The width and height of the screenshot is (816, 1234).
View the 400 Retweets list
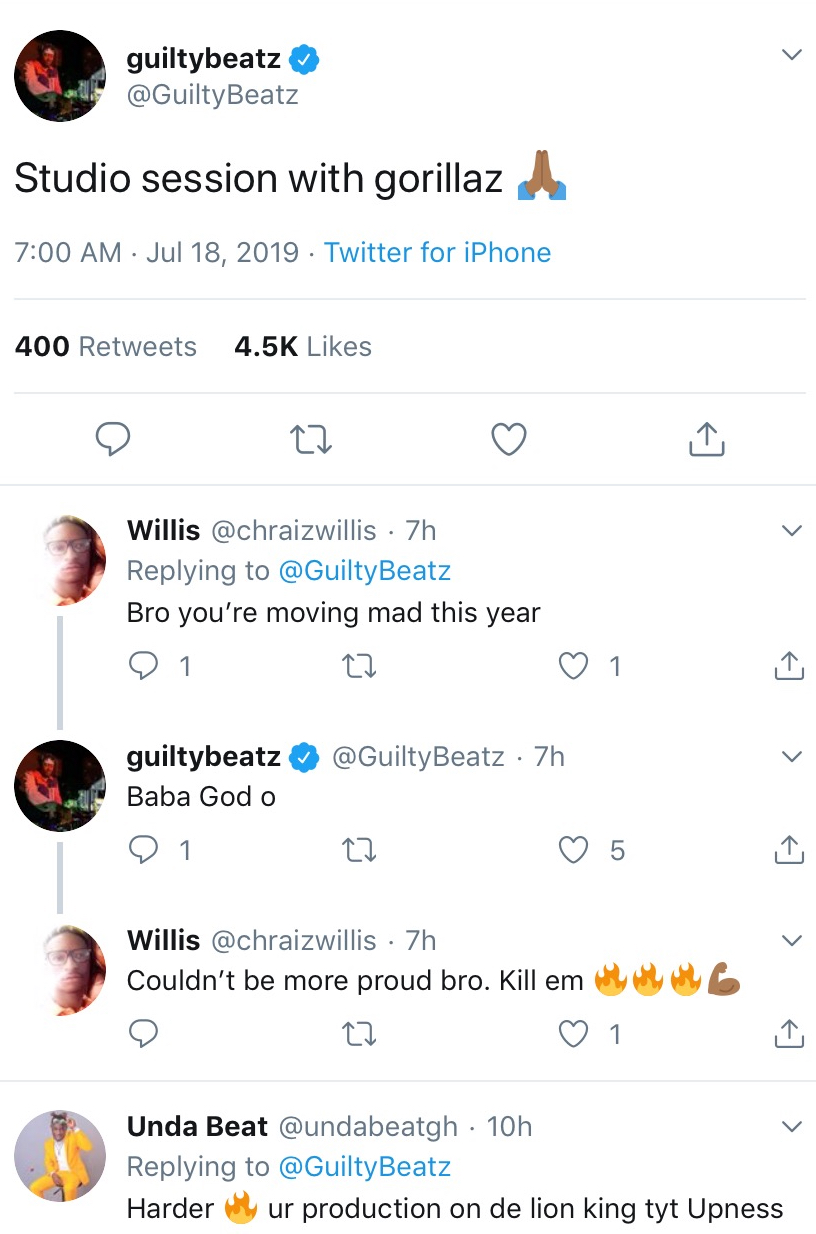click(x=106, y=347)
